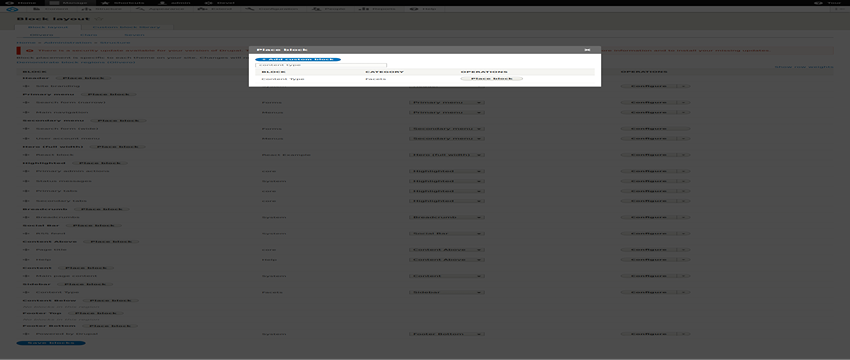Switch to the Custom block library tab
The height and width of the screenshot is (360, 850).
[x=126, y=27]
